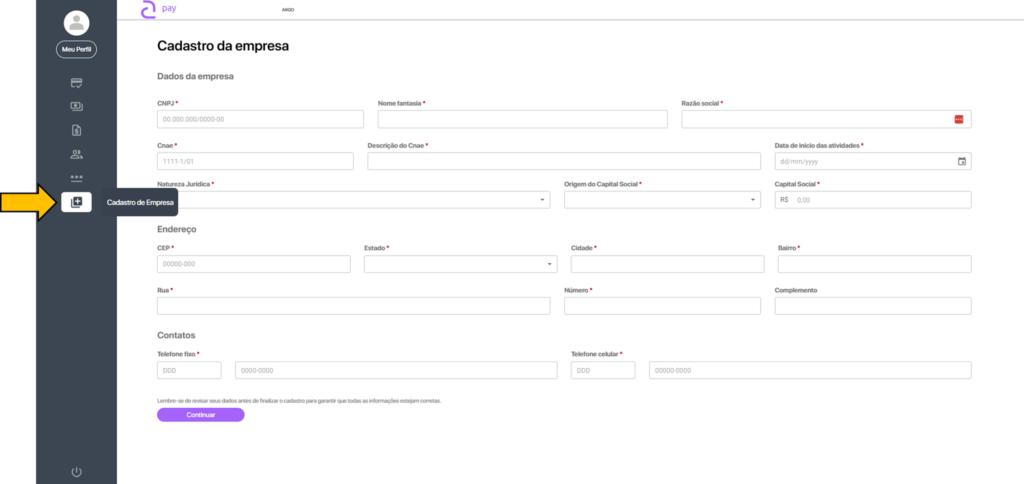Open the banknote sidebar icon
Image resolution: width=1024 pixels, height=484 pixels.
(x=76, y=106)
